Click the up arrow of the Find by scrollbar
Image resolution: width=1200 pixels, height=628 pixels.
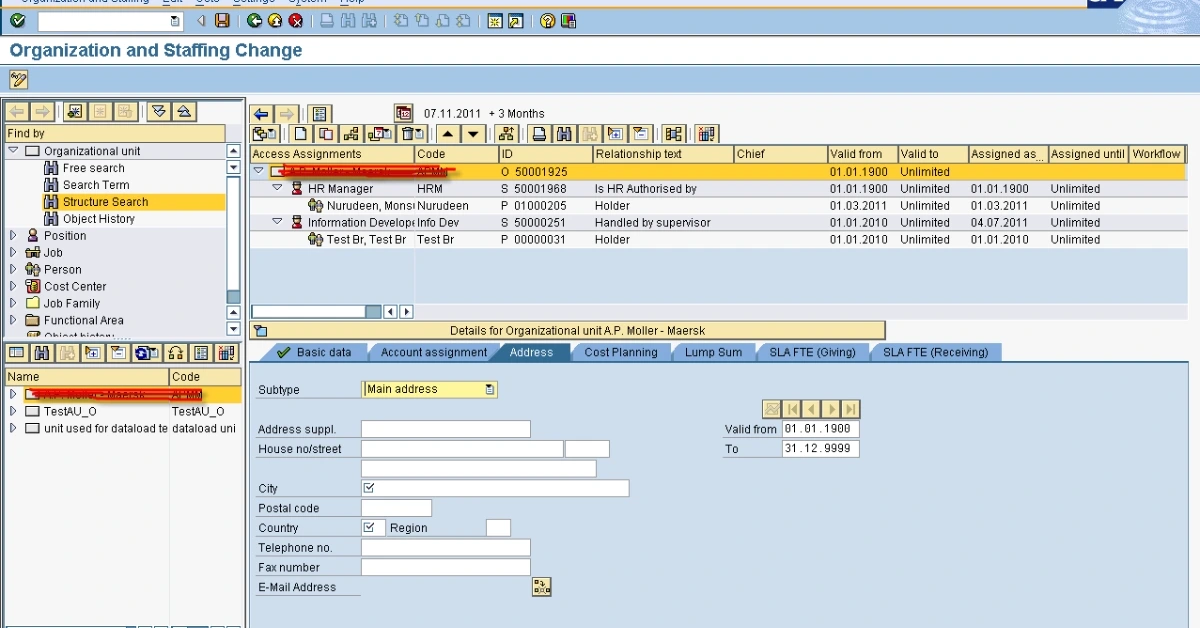[x=234, y=152]
